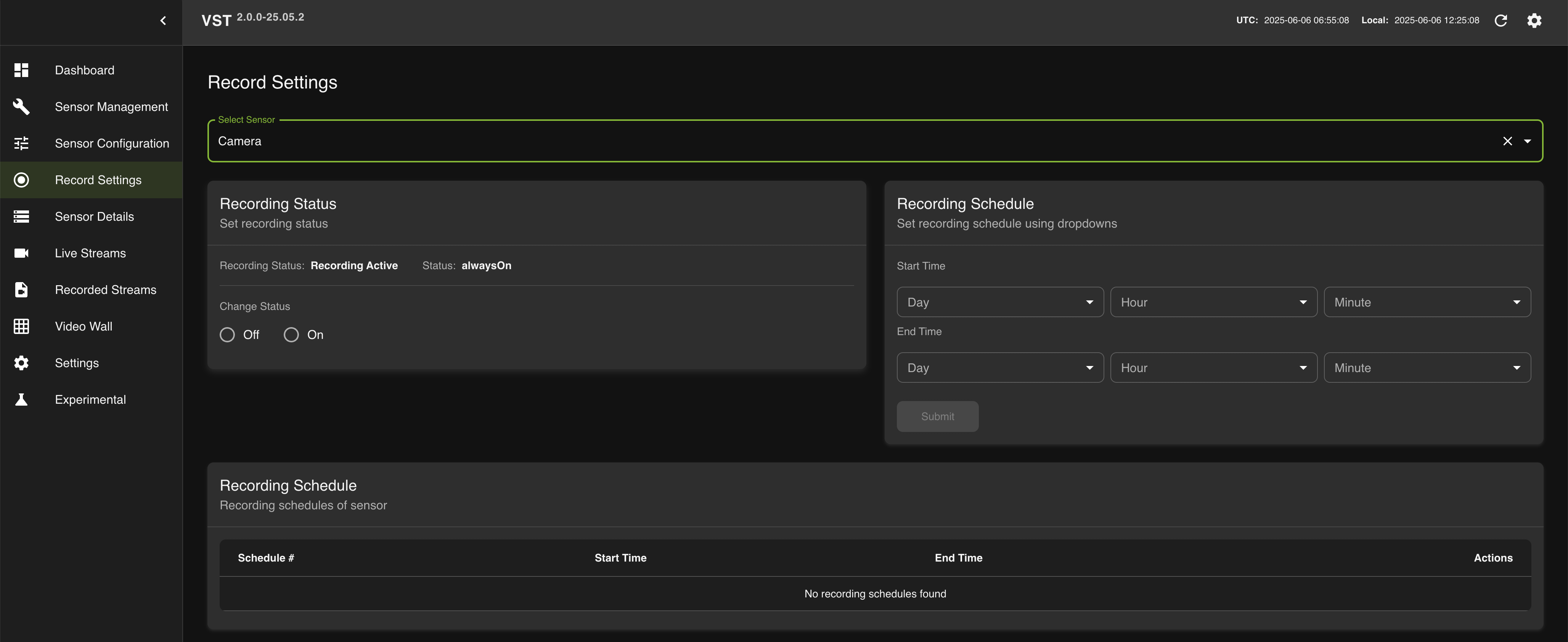Go to Sensor Details menu item
Screen dimensions: 1568x642
click(94, 217)
